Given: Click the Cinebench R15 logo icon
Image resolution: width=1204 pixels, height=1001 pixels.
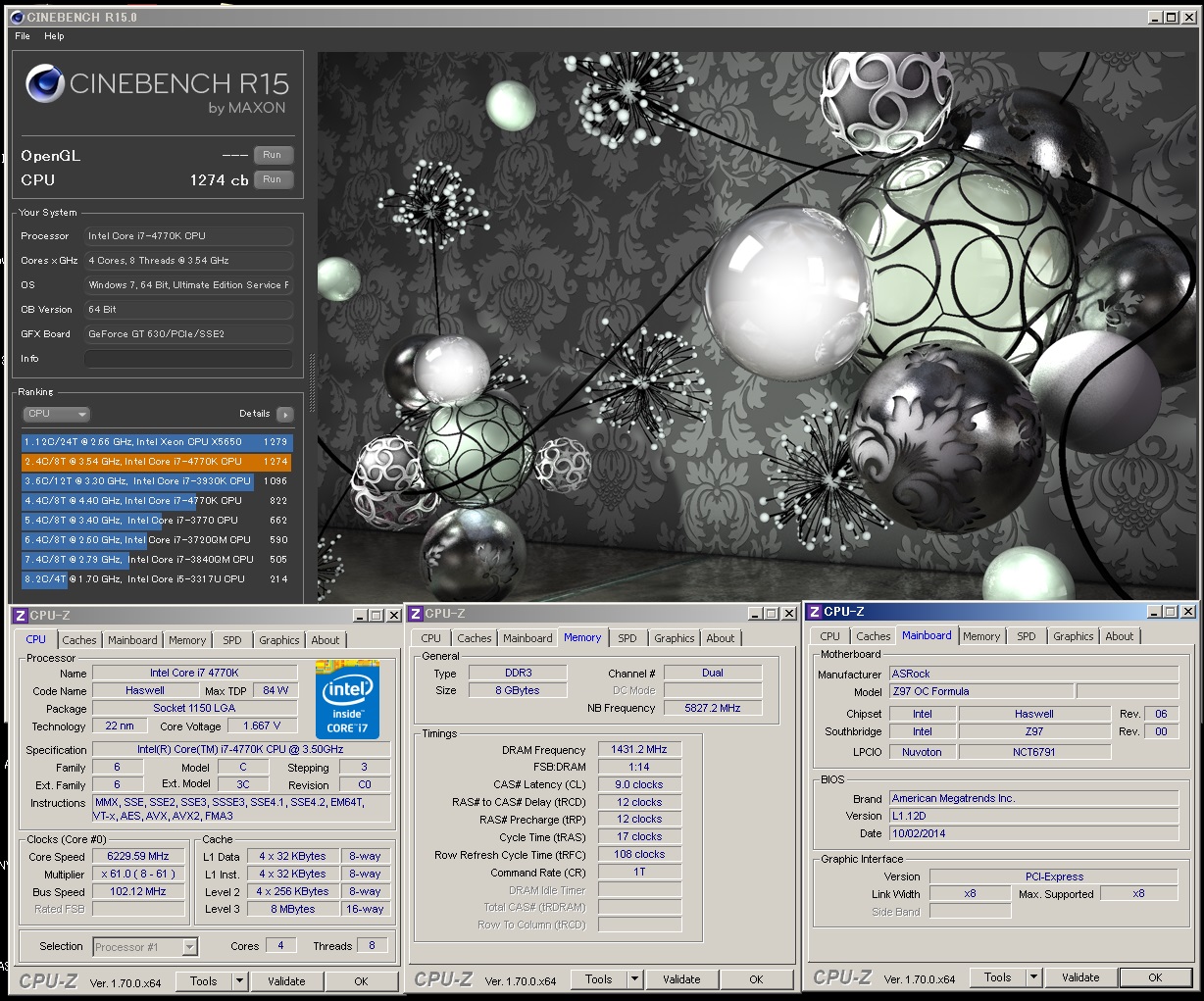Looking at the screenshot, I should click(x=44, y=83).
